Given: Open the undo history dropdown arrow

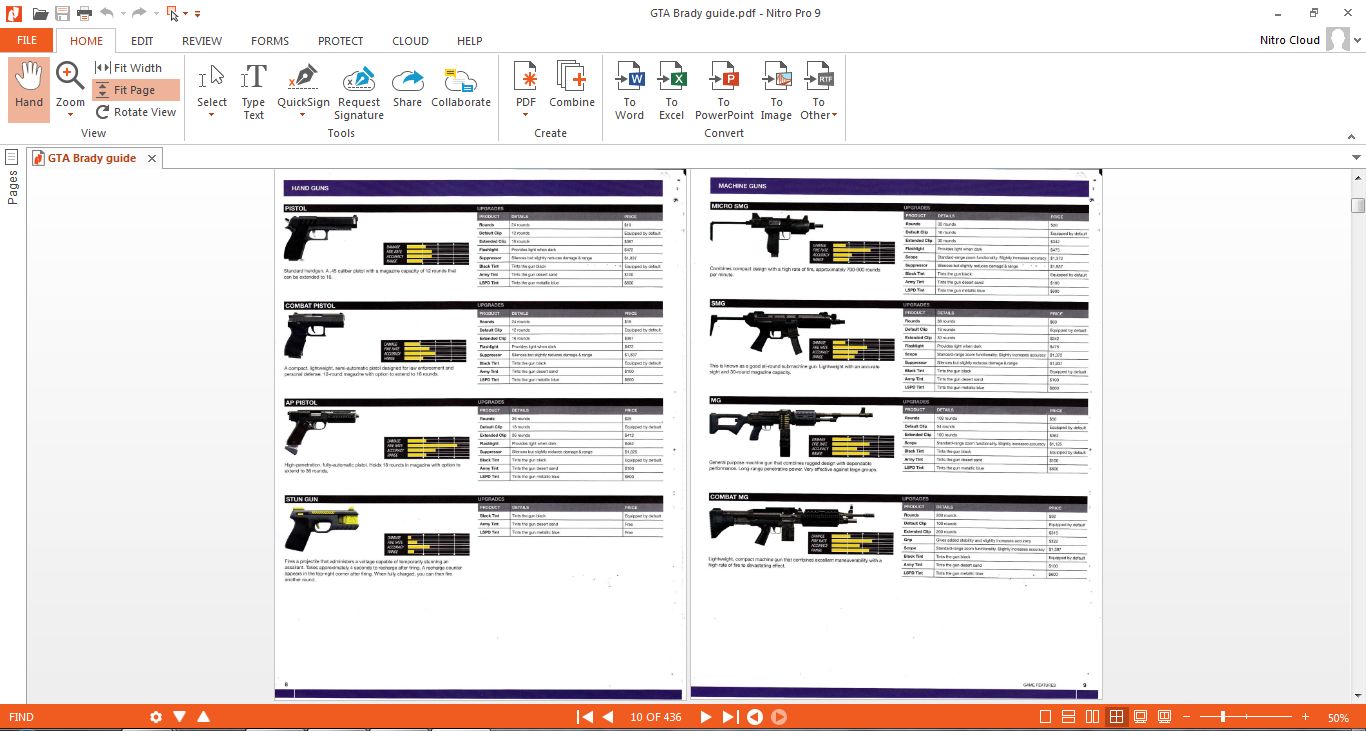Looking at the screenshot, I should coord(121,14).
